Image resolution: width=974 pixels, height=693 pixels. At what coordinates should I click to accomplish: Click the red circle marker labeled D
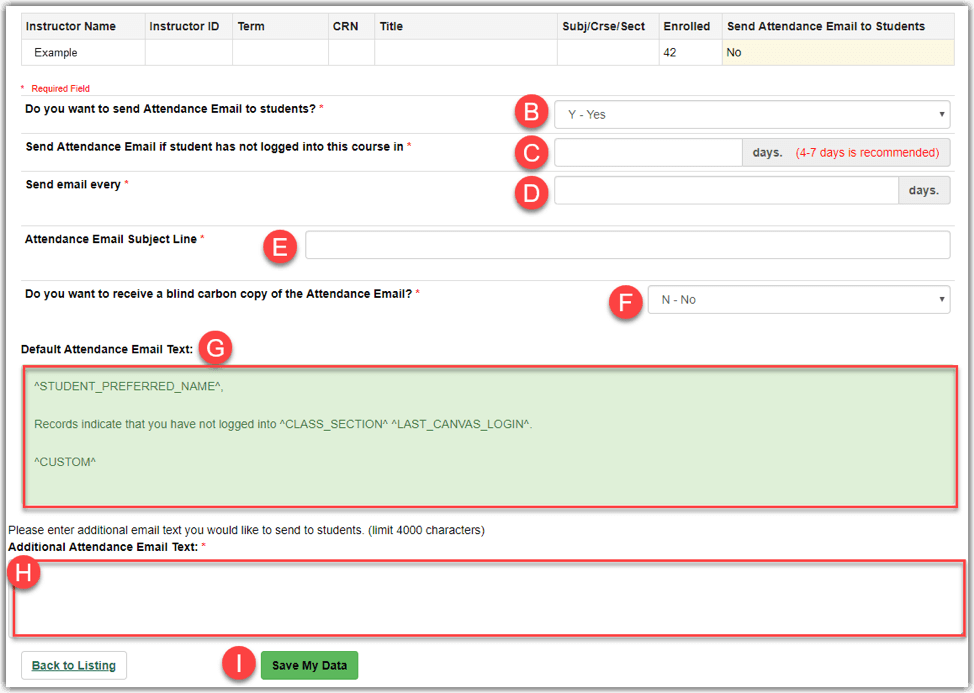coord(531,190)
